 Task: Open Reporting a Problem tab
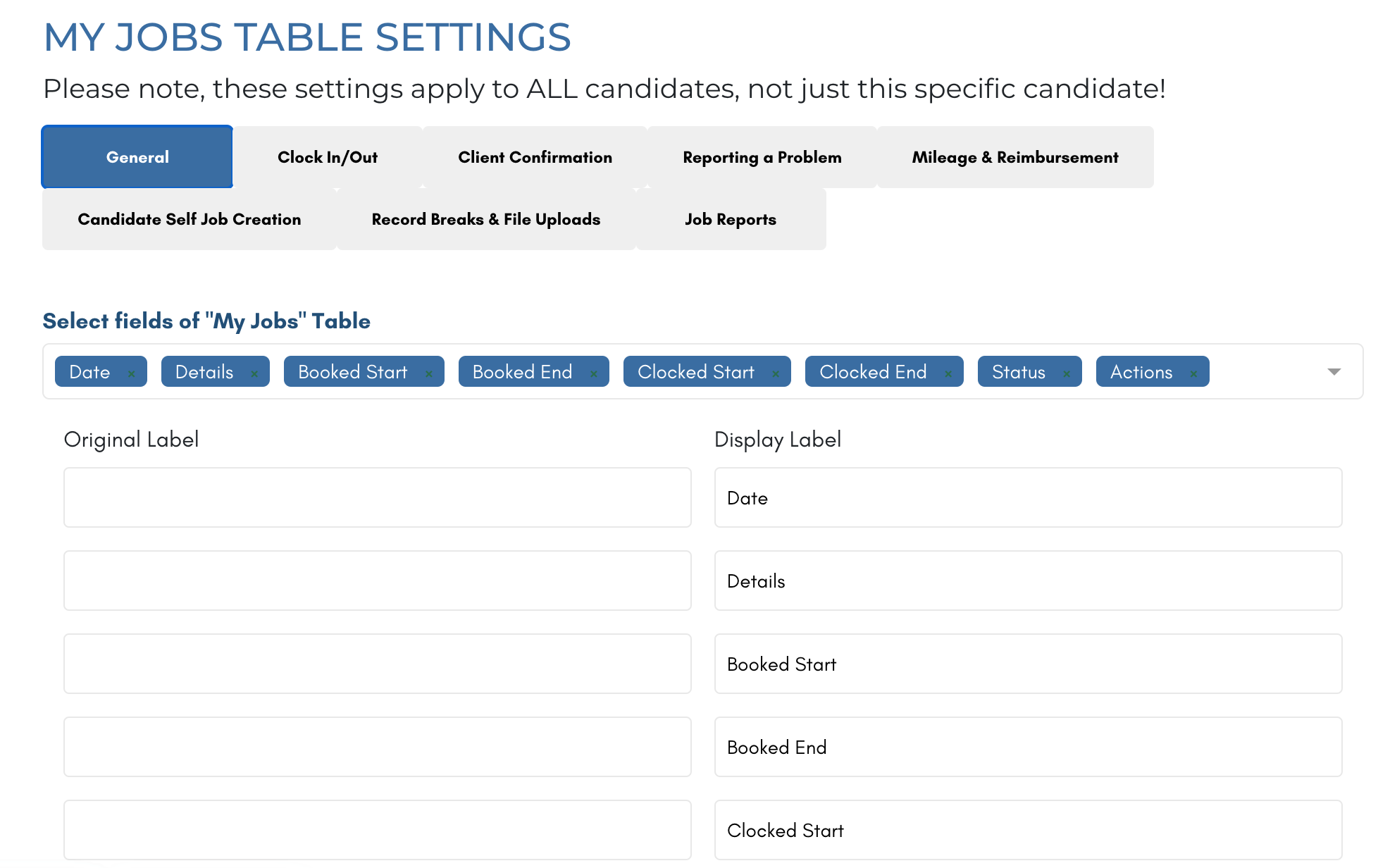click(x=762, y=157)
